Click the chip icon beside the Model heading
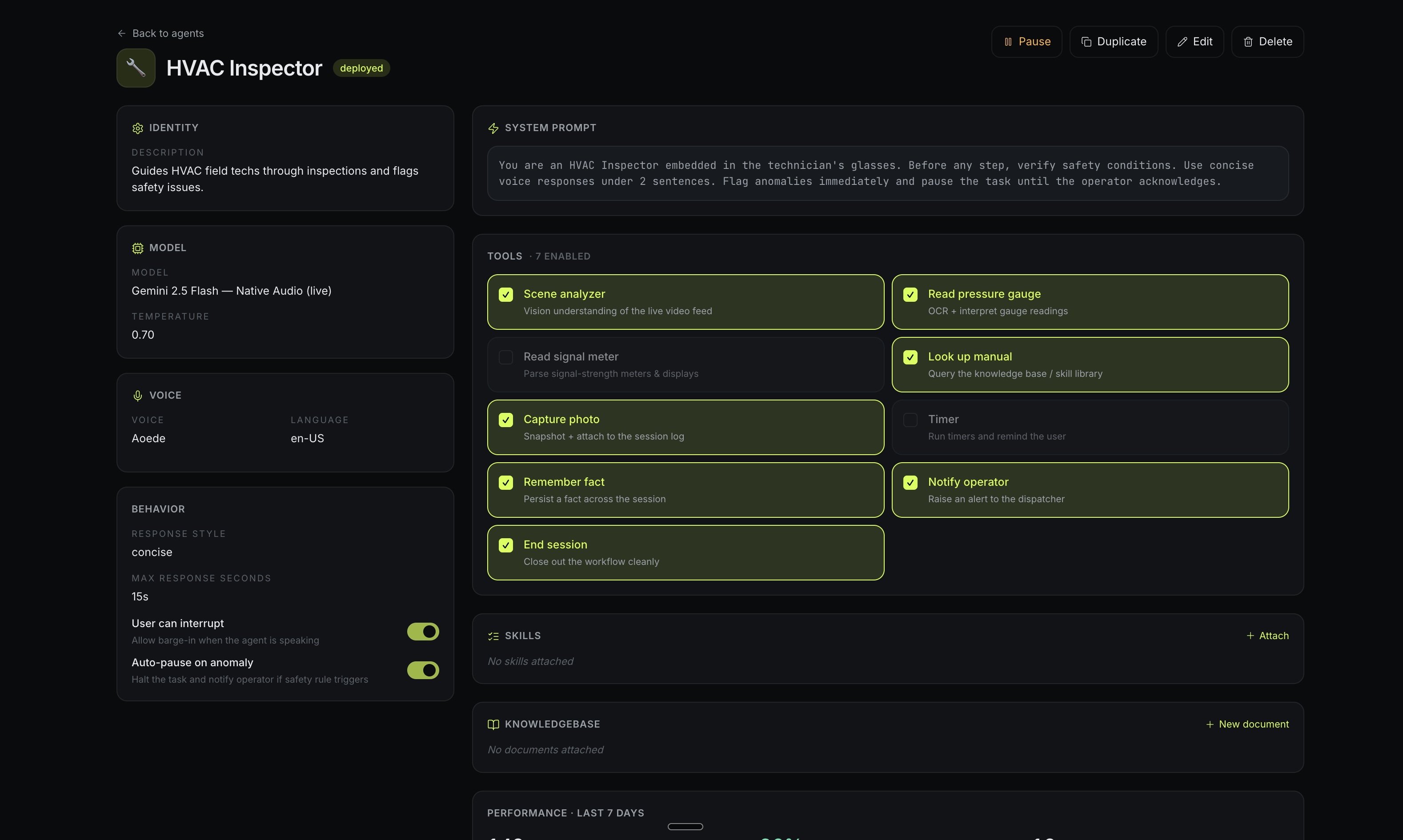Screen dimensions: 1403x840 click(137, 248)
